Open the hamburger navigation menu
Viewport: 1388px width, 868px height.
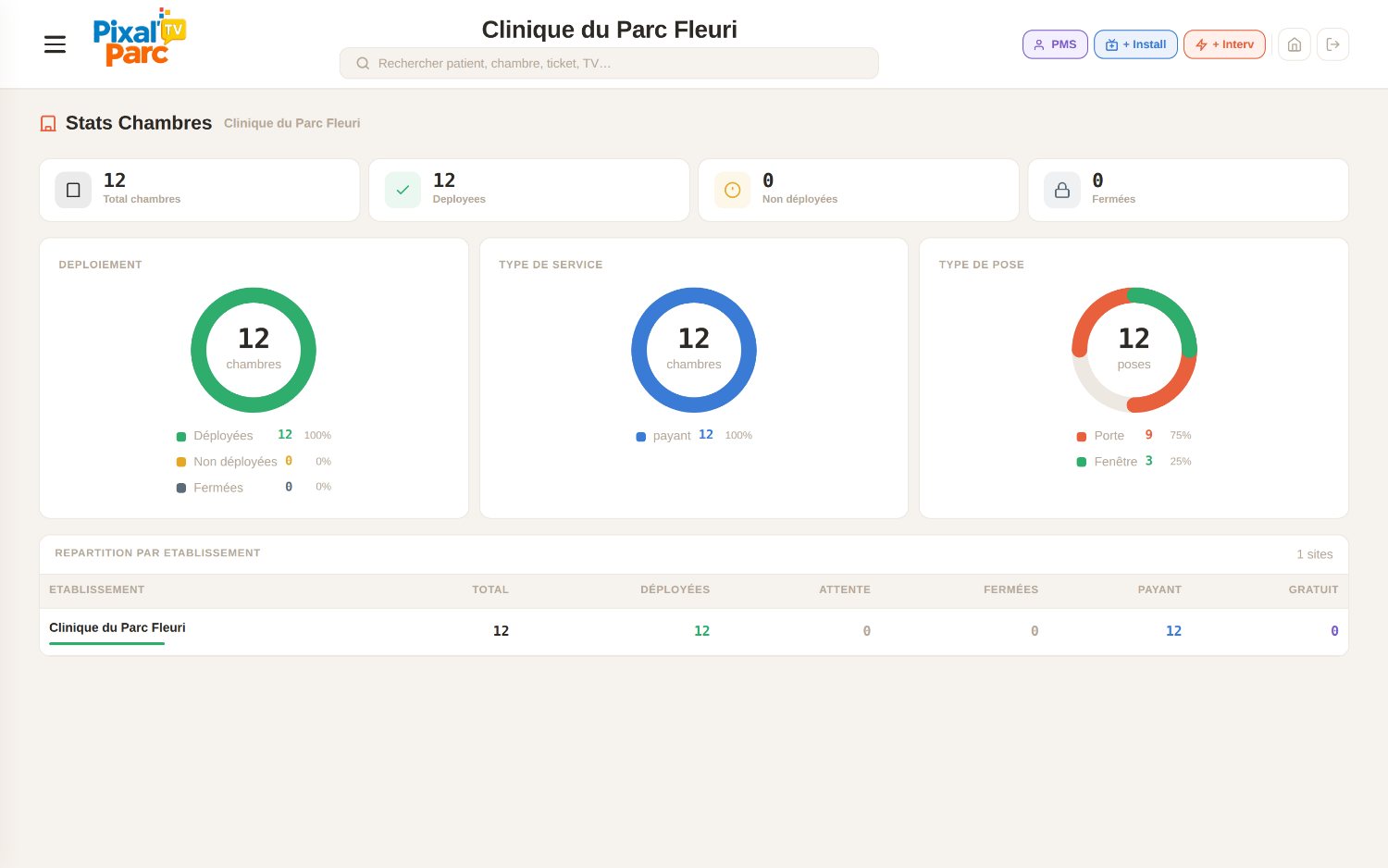(55, 44)
